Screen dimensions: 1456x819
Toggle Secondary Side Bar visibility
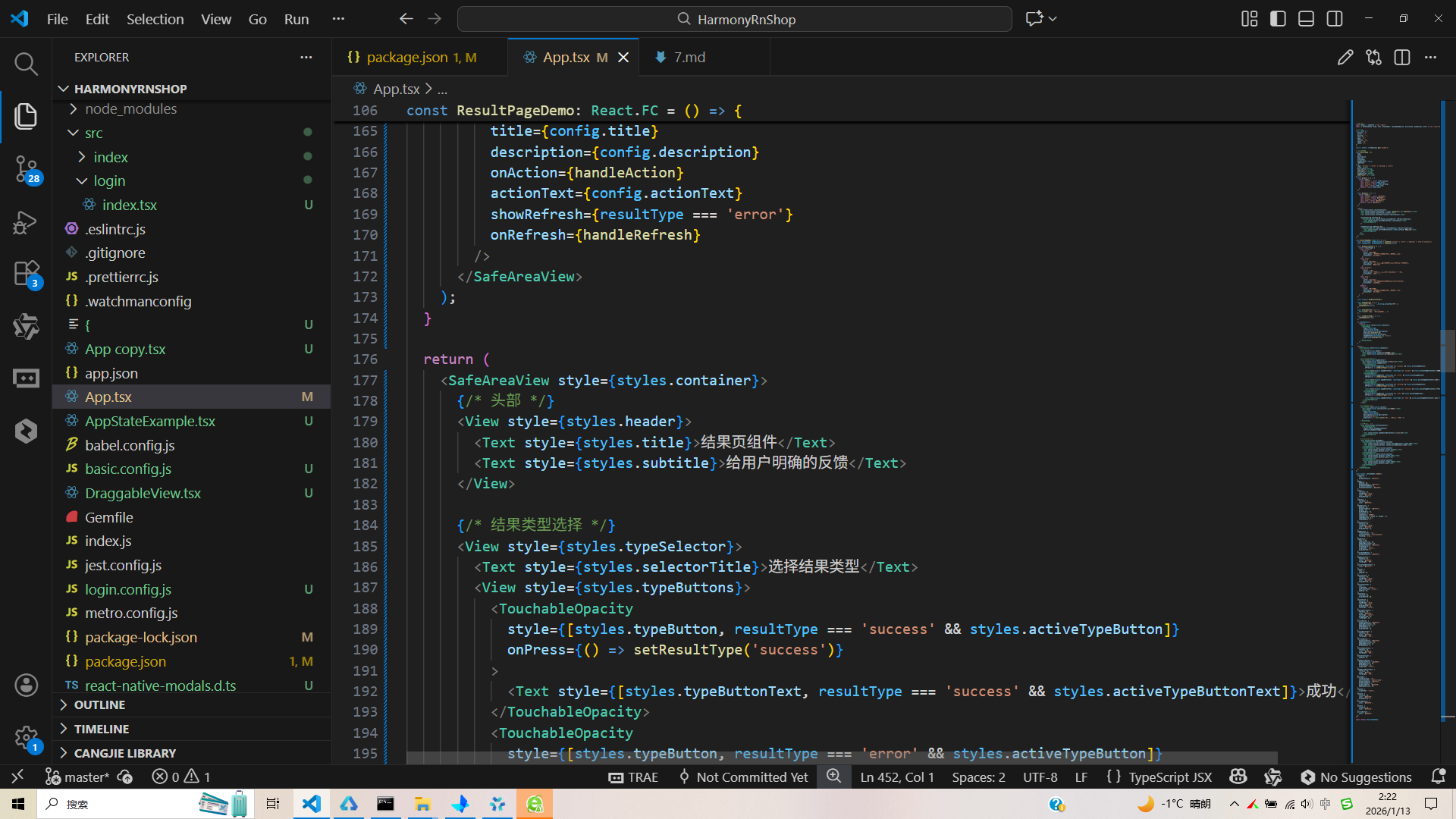pyautogui.click(x=1335, y=19)
